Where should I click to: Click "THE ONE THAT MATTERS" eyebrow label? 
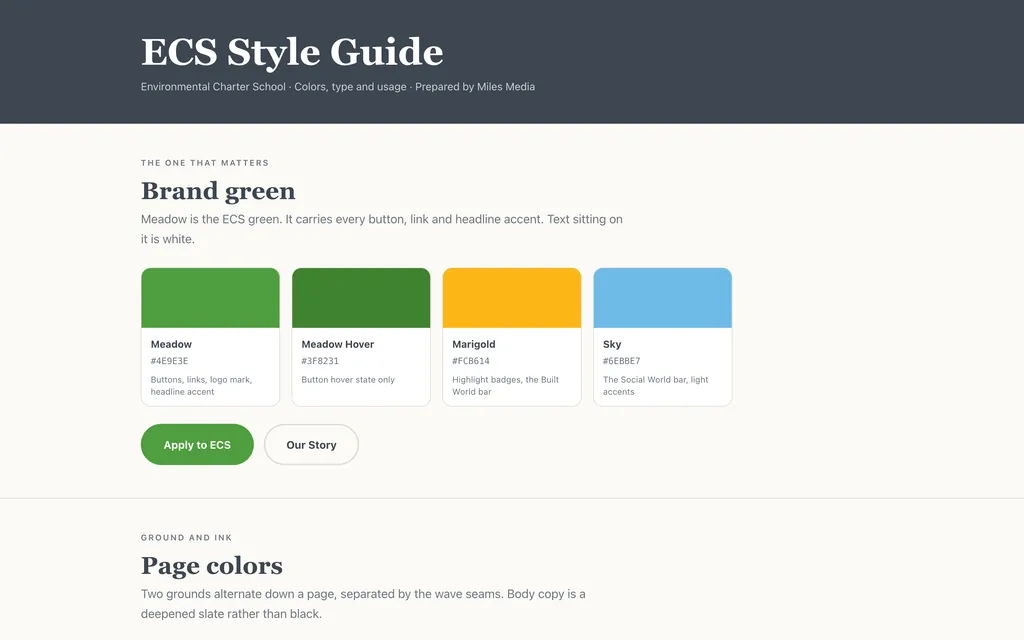pyautogui.click(x=205, y=163)
